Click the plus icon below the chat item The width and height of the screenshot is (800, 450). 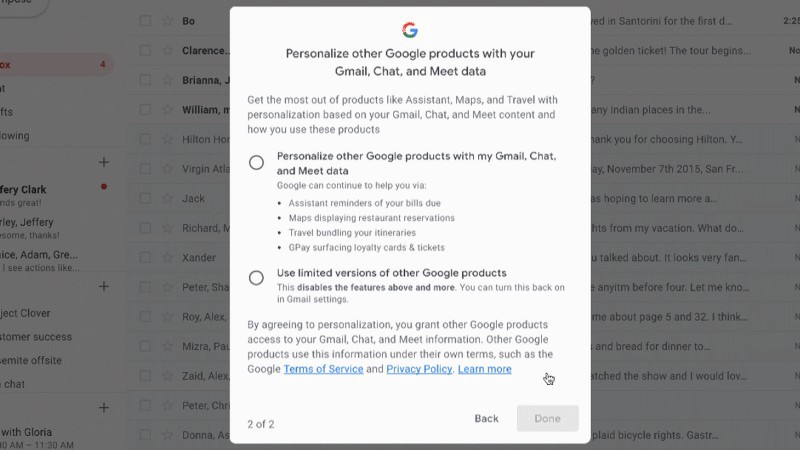pyautogui.click(x=104, y=407)
